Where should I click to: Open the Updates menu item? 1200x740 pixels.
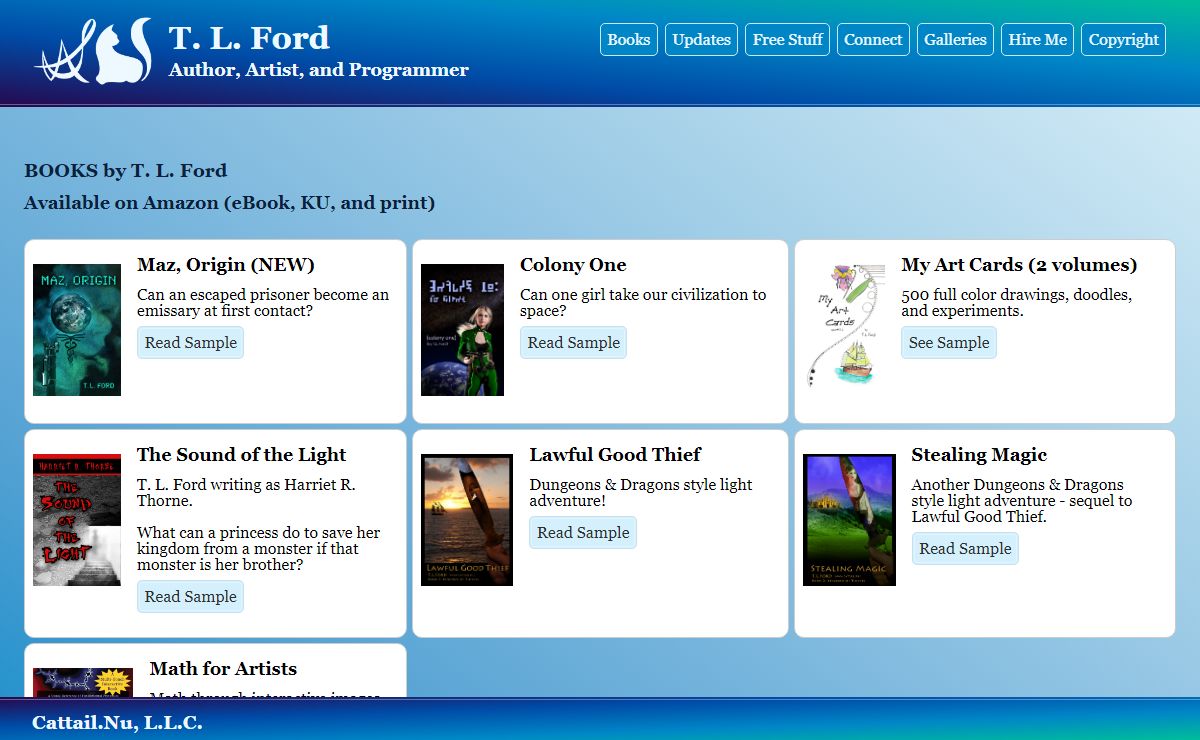tap(701, 40)
